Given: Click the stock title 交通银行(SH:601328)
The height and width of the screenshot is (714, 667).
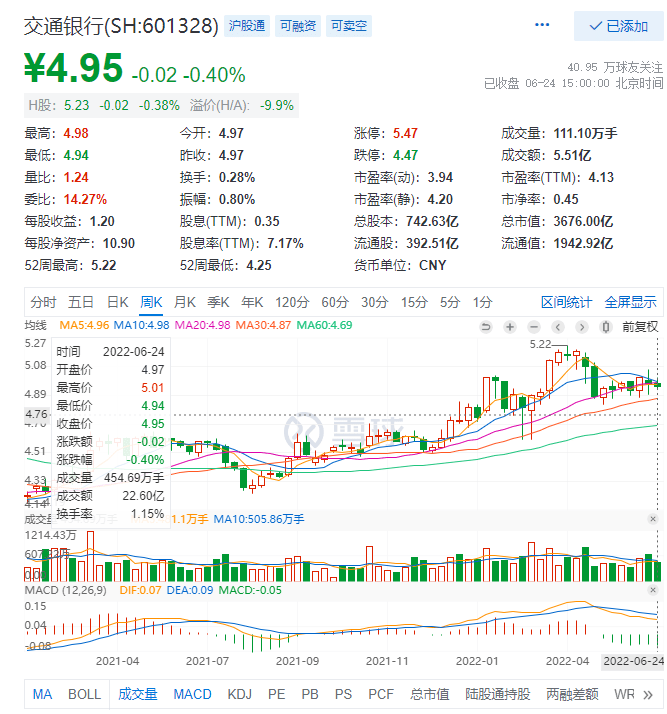Looking at the screenshot, I should (121, 26).
